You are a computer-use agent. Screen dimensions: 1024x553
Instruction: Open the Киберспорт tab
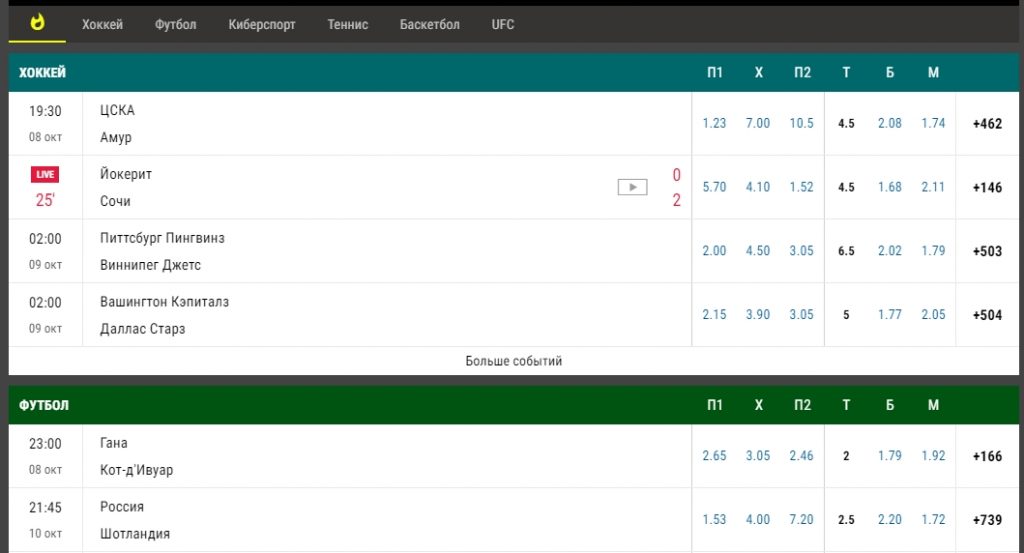click(x=262, y=25)
